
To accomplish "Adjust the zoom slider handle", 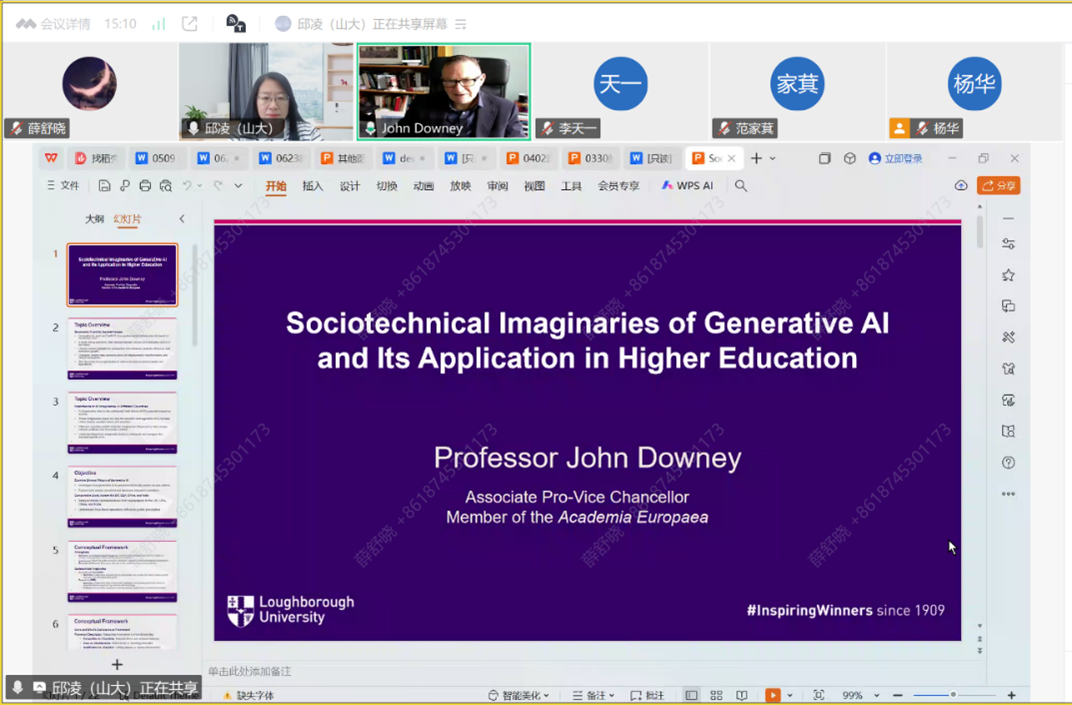I will [953, 695].
